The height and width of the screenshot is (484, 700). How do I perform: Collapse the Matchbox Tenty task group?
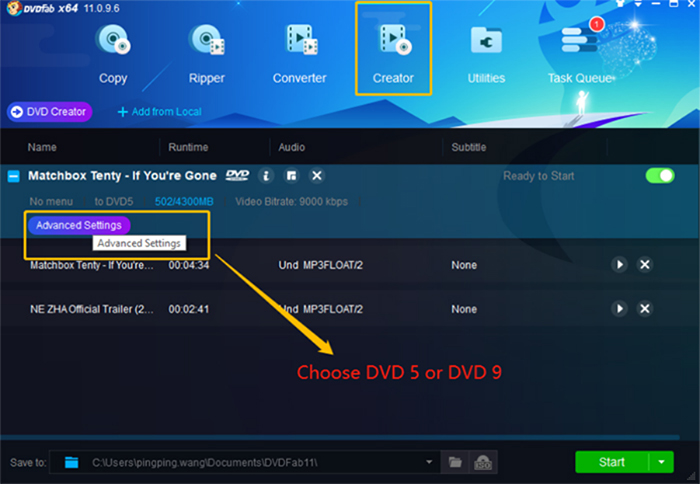[13, 176]
